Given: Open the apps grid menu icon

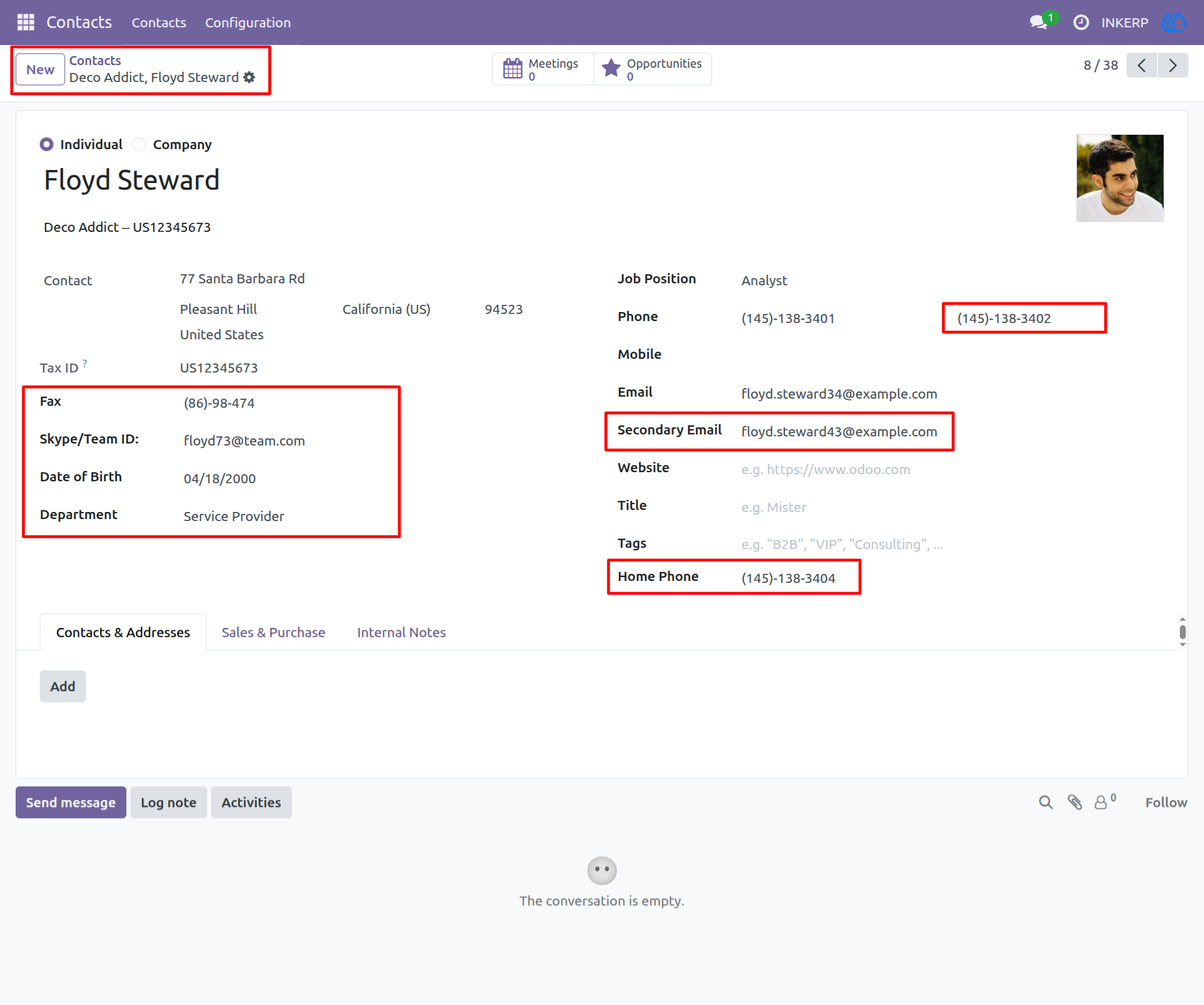Looking at the screenshot, I should pyautogui.click(x=25, y=22).
